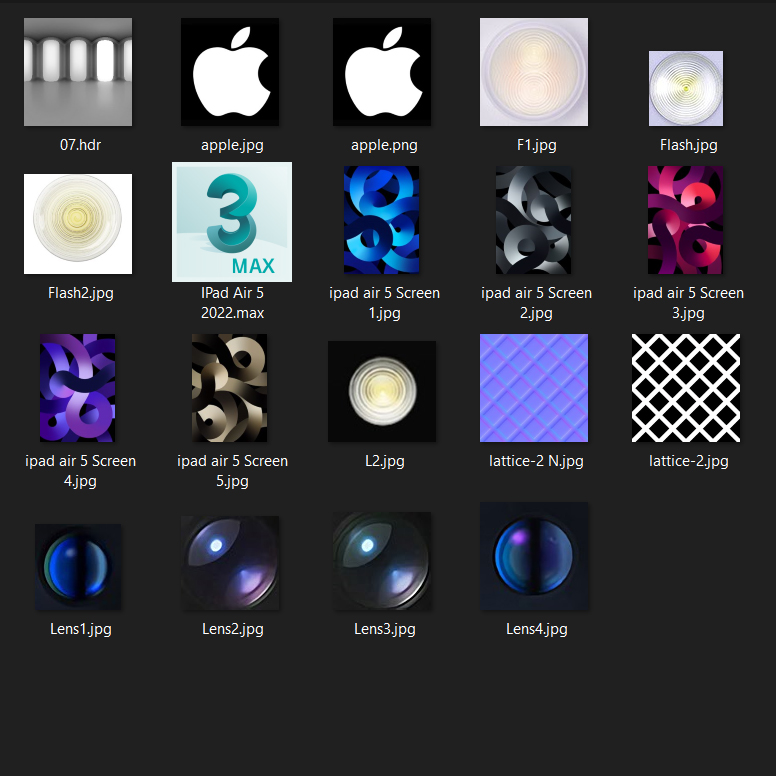Click the file name Flash.jpg
776x776 pixels.
click(x=688, y=146)
